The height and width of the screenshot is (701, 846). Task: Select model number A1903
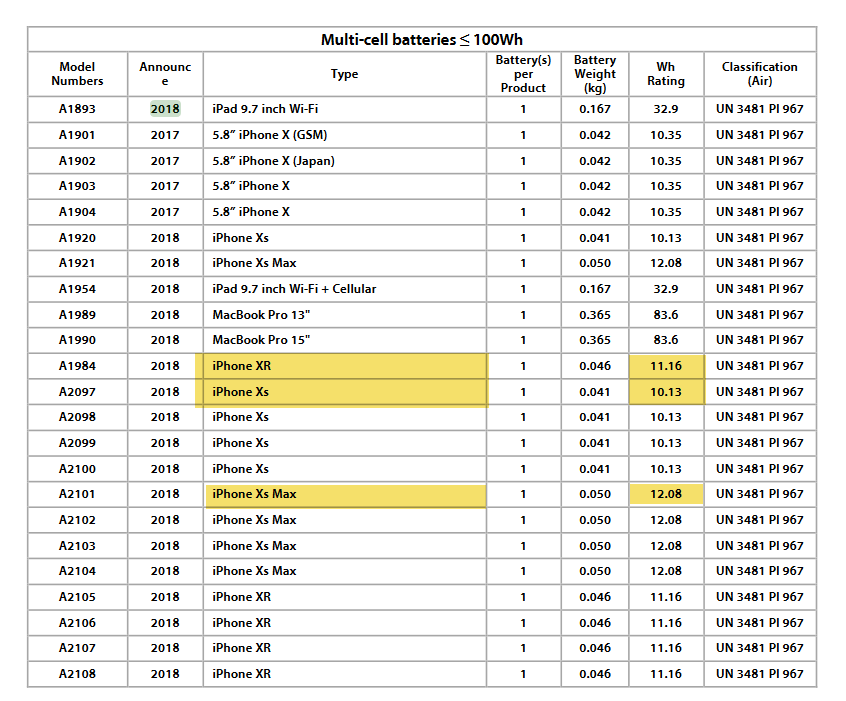(x=77, y=186)
